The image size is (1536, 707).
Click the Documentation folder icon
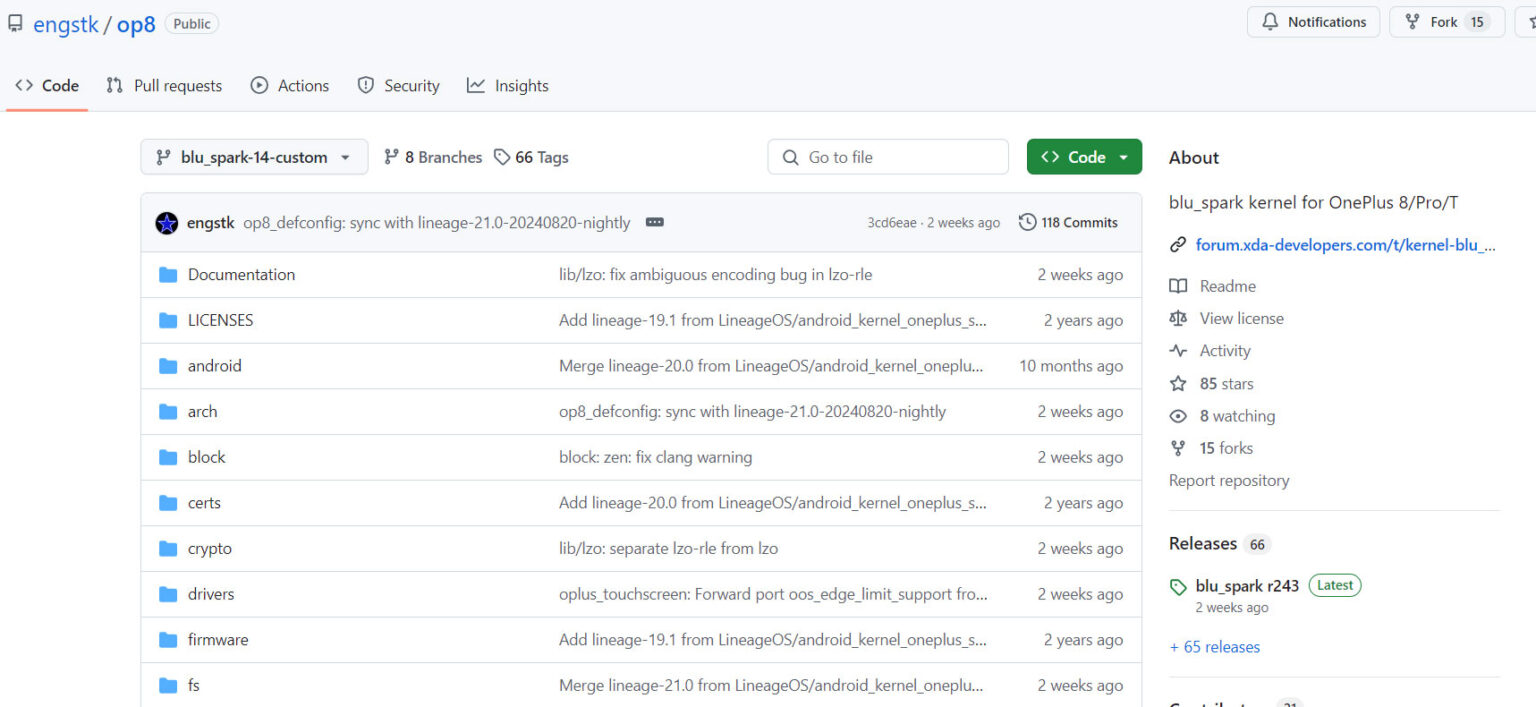(168, 275)
